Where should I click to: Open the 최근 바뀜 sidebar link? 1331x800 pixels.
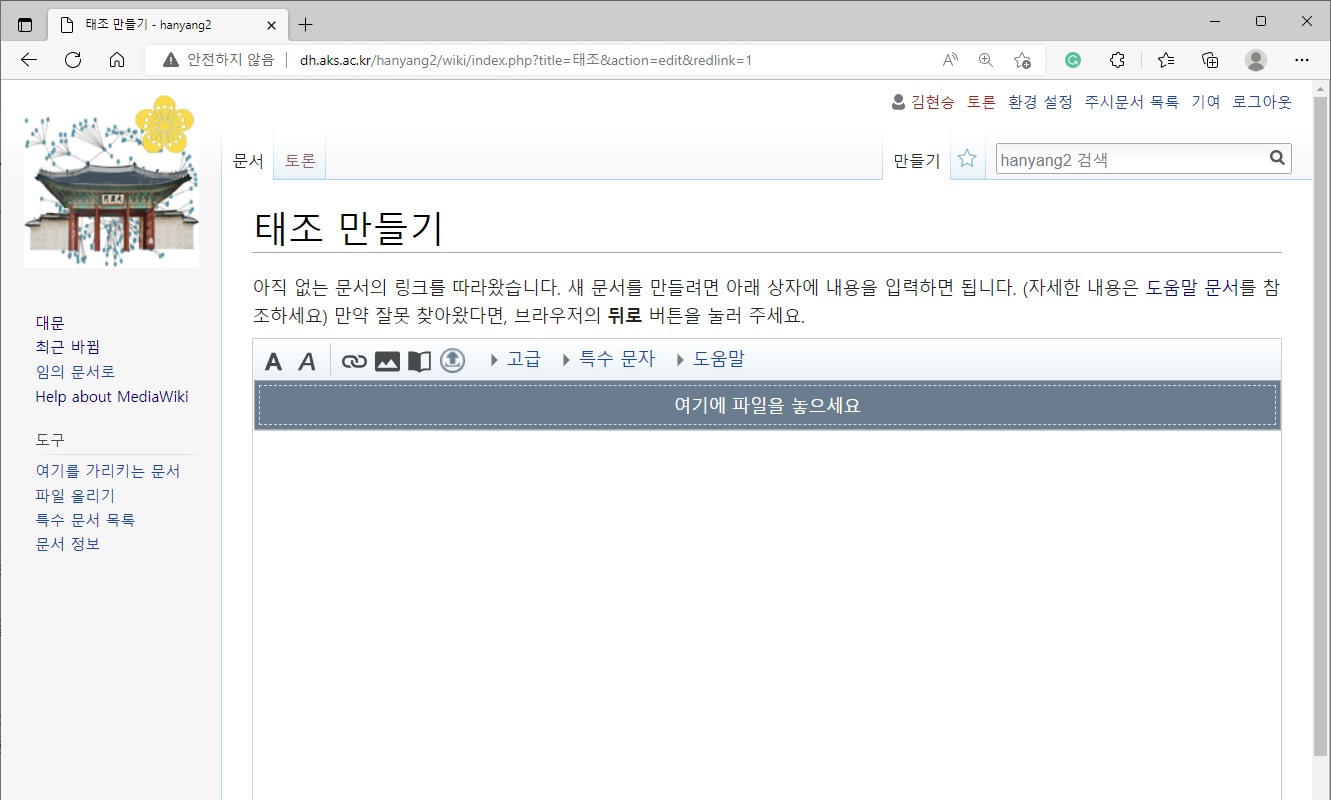pos(68,347)
